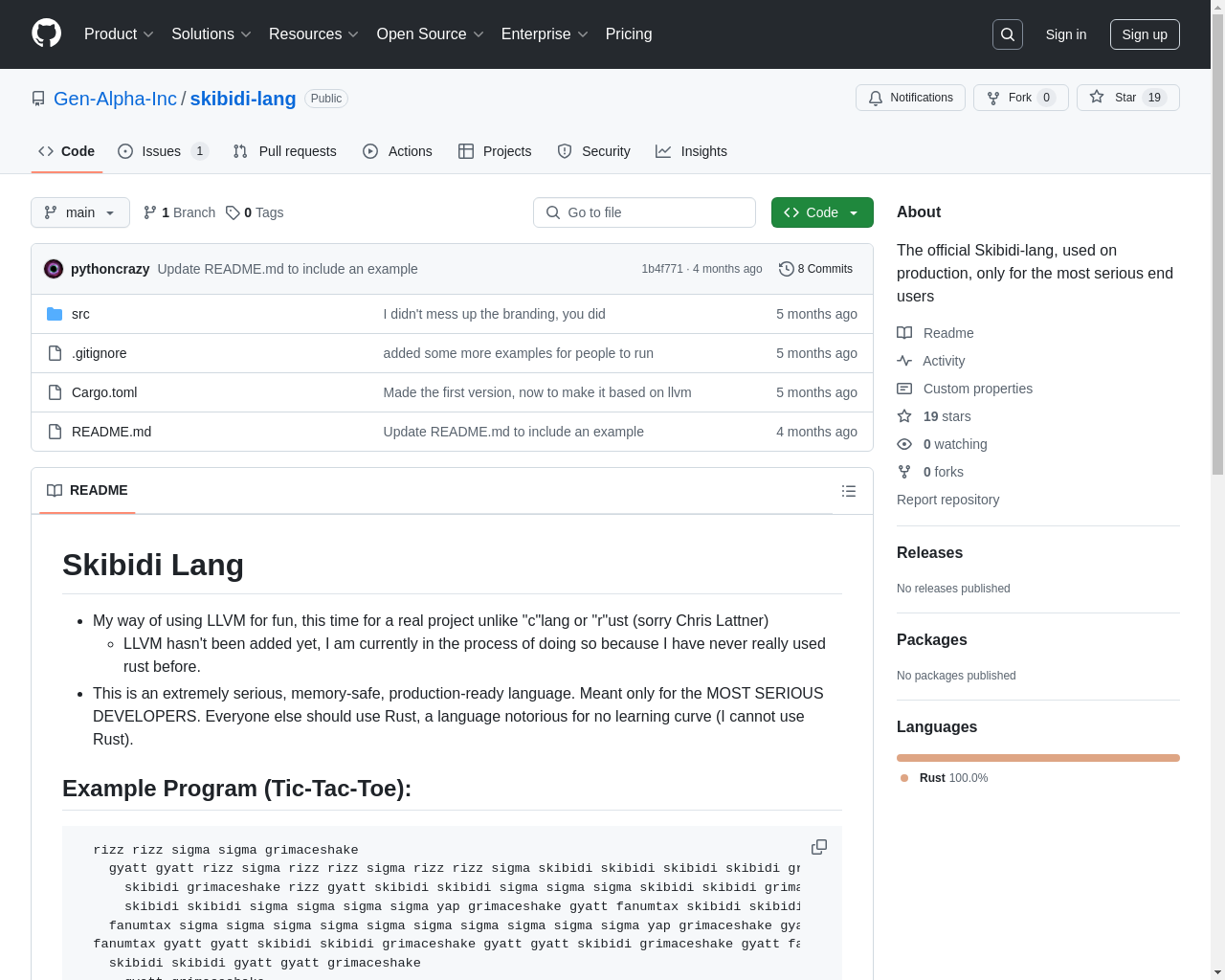Click pythoncrazy's avatar image
1225x980 pixels.
pyautogui.click(x=54, y=269)
